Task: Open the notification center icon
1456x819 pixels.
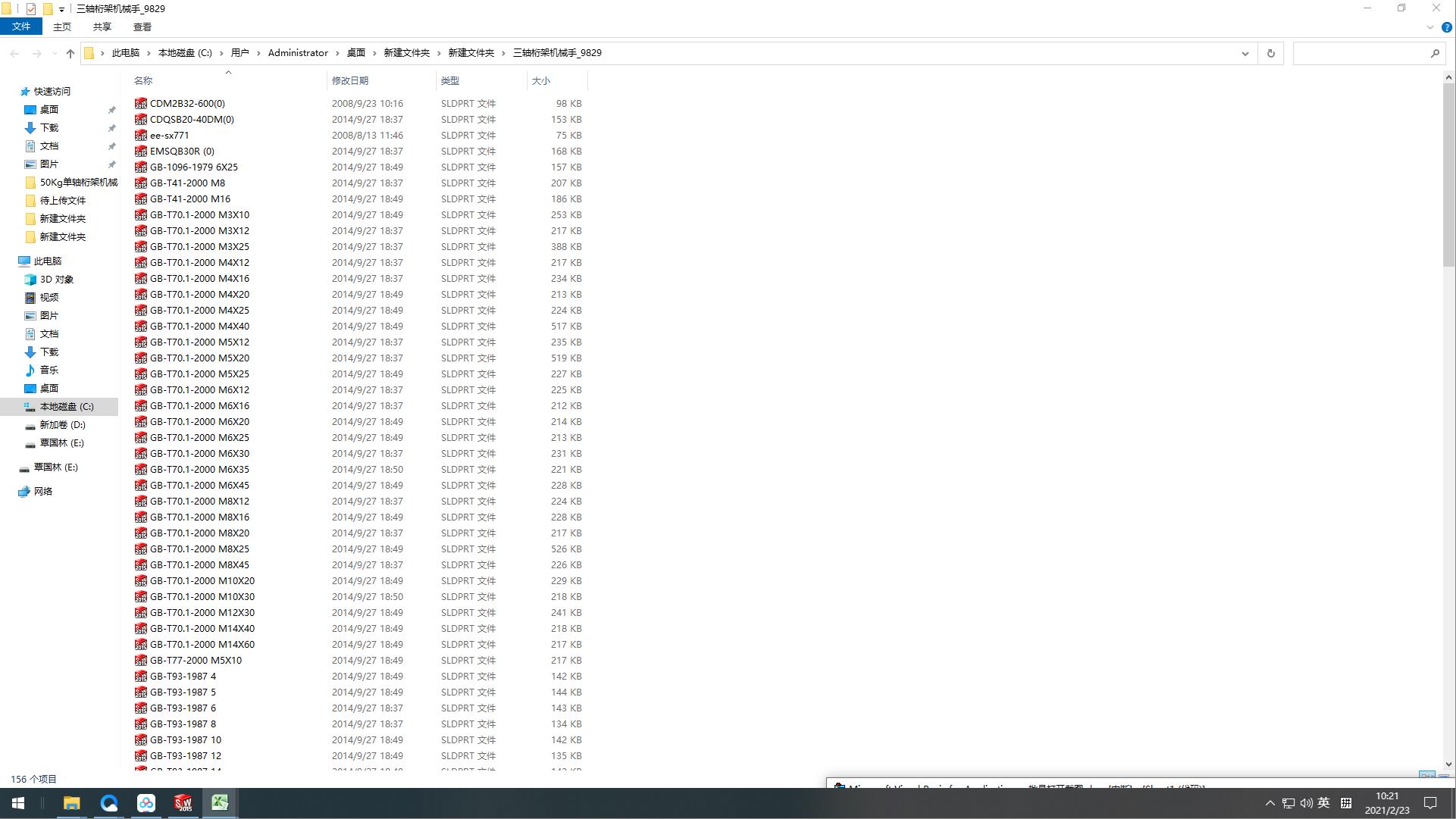Action: [x=1430, y=803]
